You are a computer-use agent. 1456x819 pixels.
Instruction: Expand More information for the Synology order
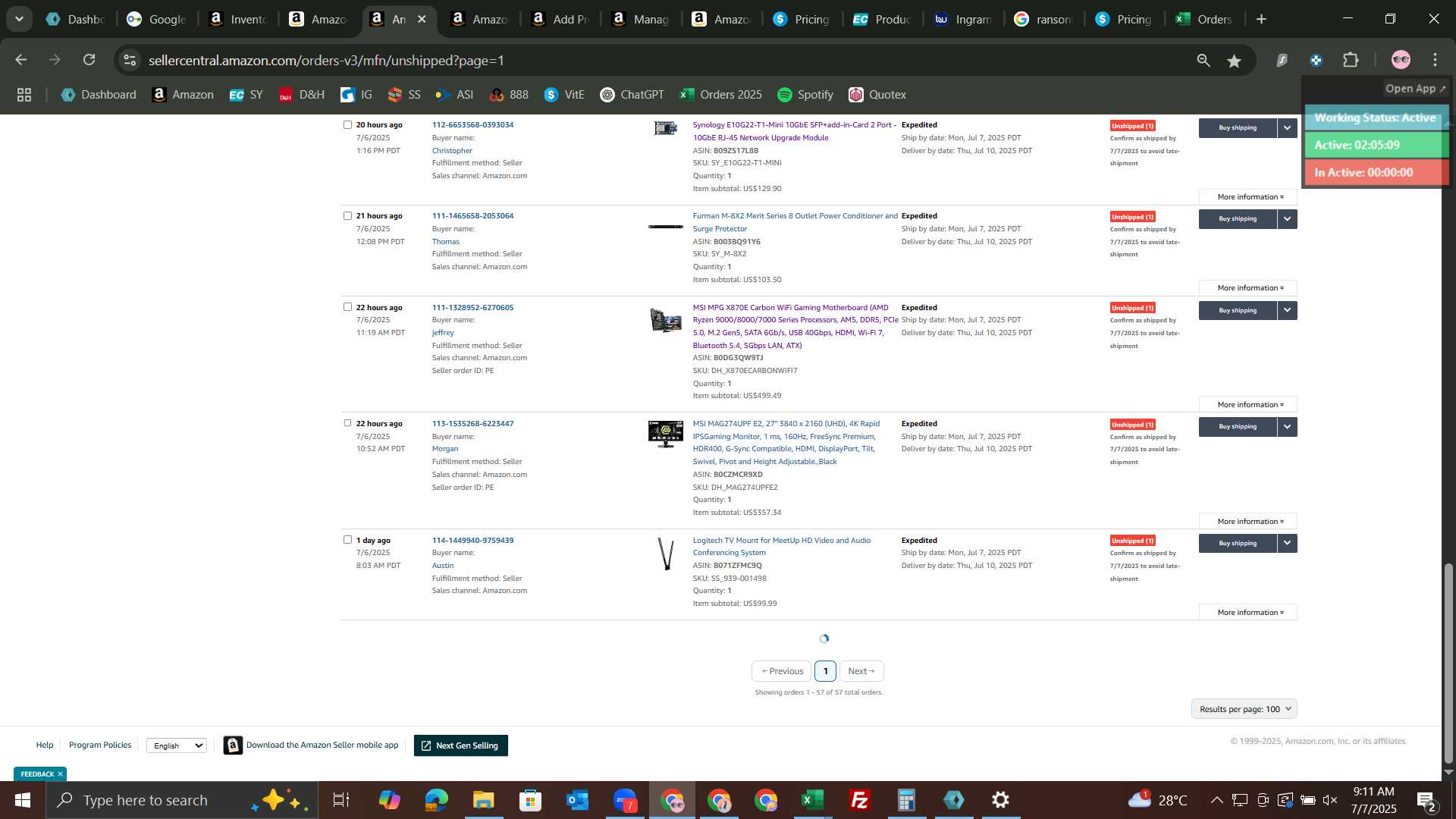[1248, 197]
